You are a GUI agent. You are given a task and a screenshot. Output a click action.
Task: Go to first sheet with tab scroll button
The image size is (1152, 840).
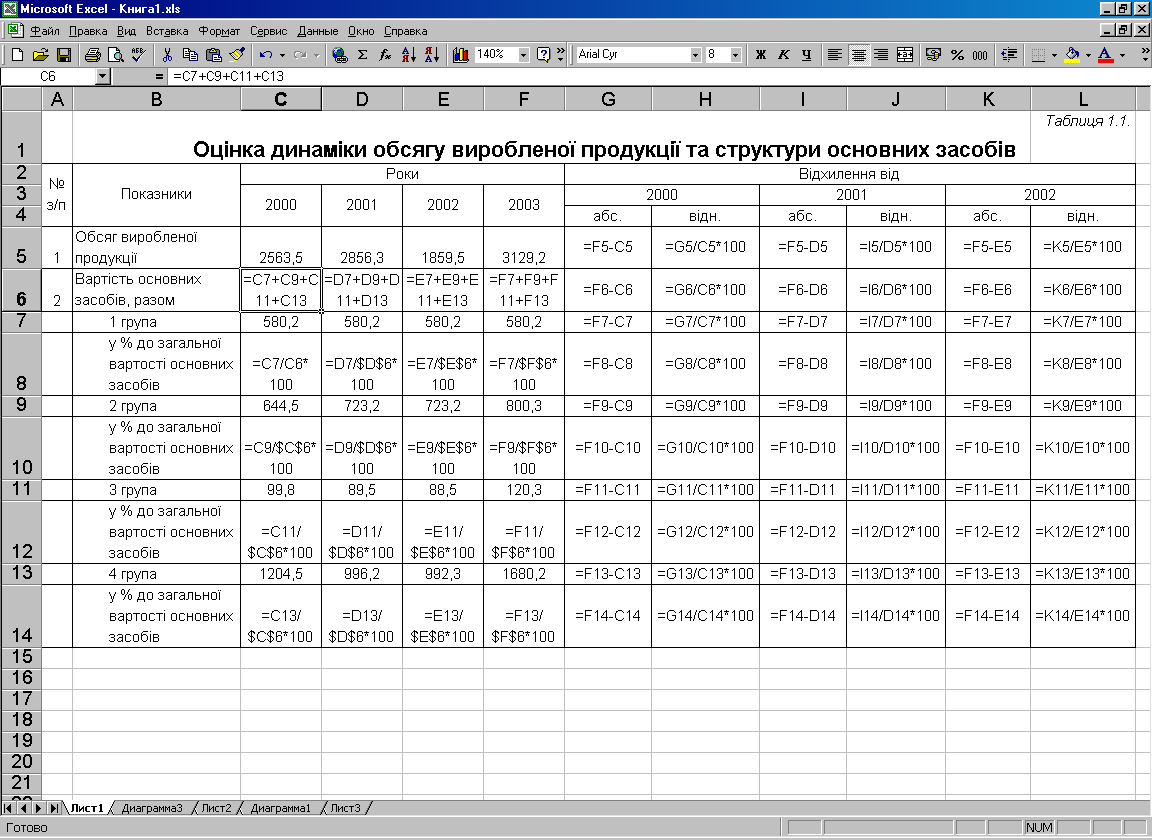pos(8,808)
